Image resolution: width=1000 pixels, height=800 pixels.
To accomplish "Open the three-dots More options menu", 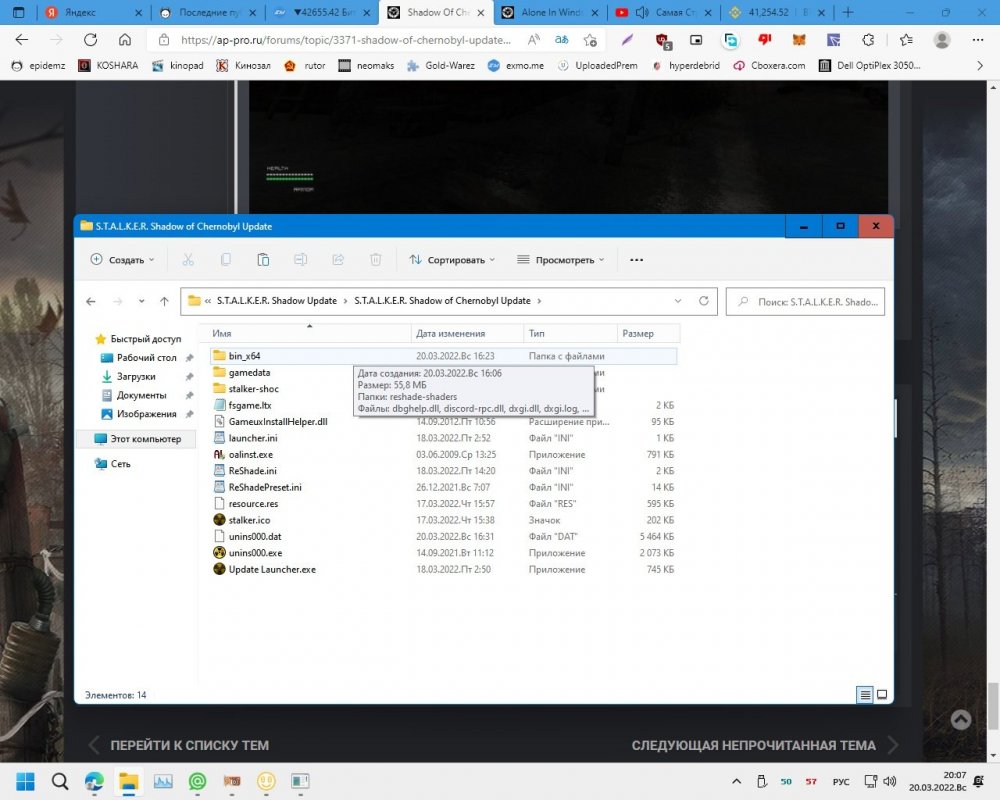I will coord(636,260).
